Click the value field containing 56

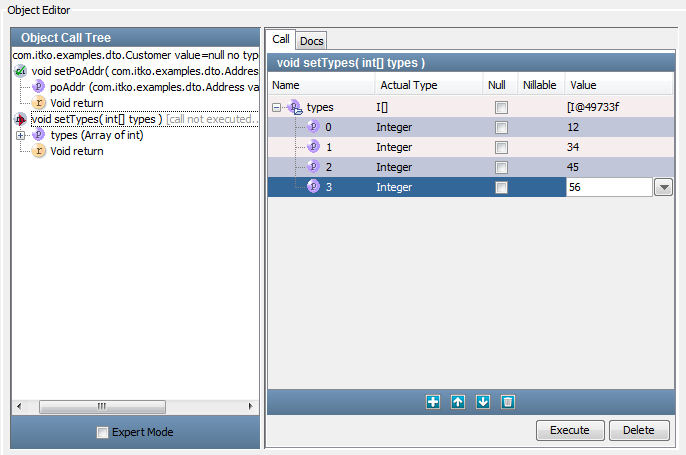pos(609,187)
